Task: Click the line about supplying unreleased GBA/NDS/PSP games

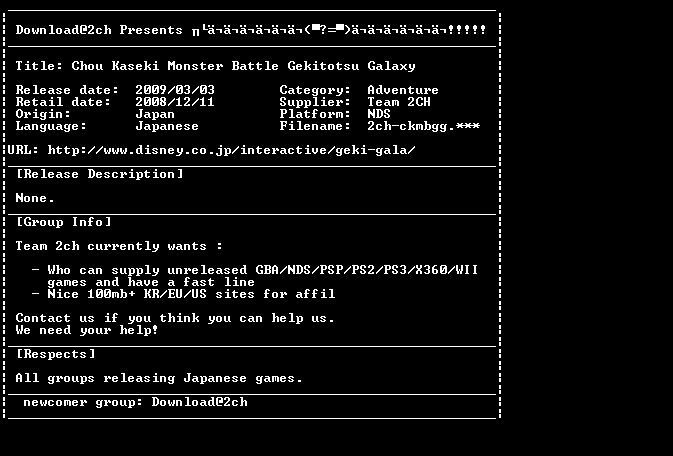Action: pos(255,270)
